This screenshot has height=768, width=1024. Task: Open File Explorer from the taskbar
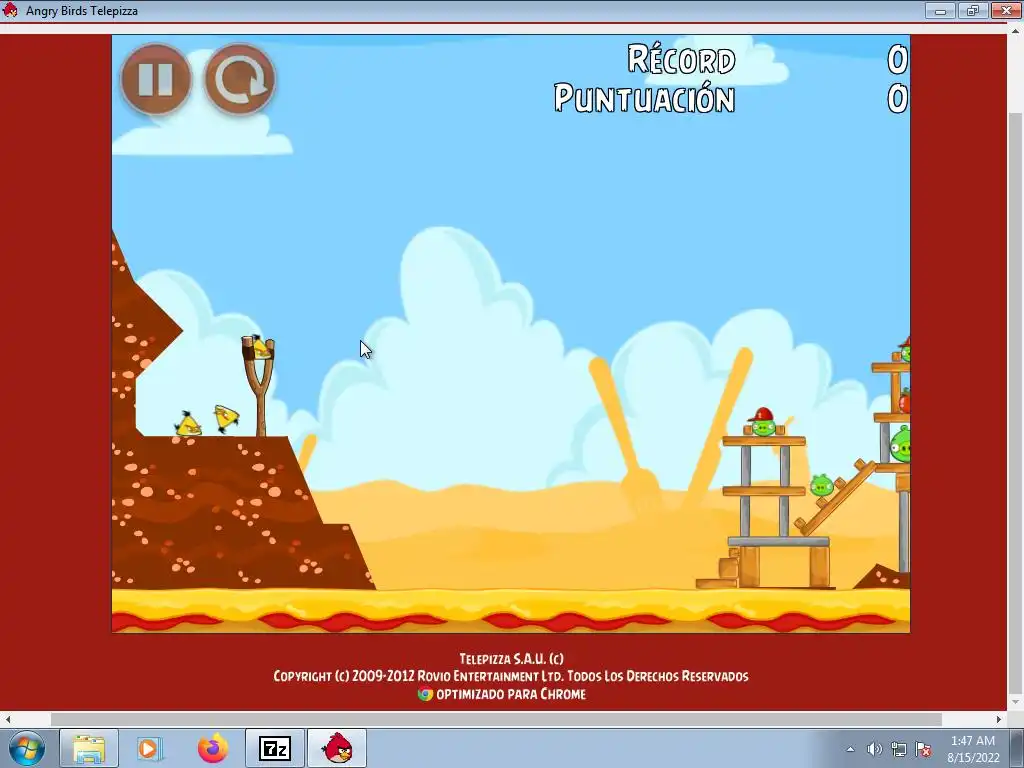pos(89,748)
